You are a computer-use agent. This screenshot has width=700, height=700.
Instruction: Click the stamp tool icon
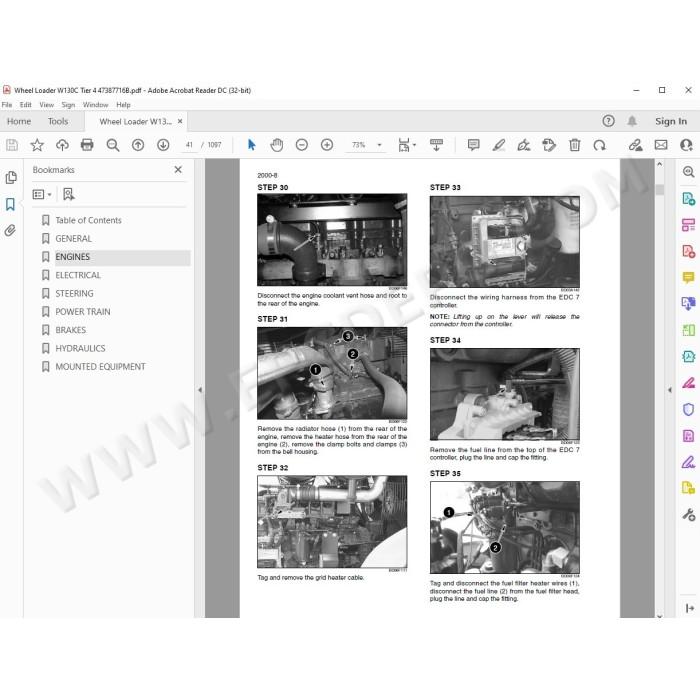click(549, 145)
